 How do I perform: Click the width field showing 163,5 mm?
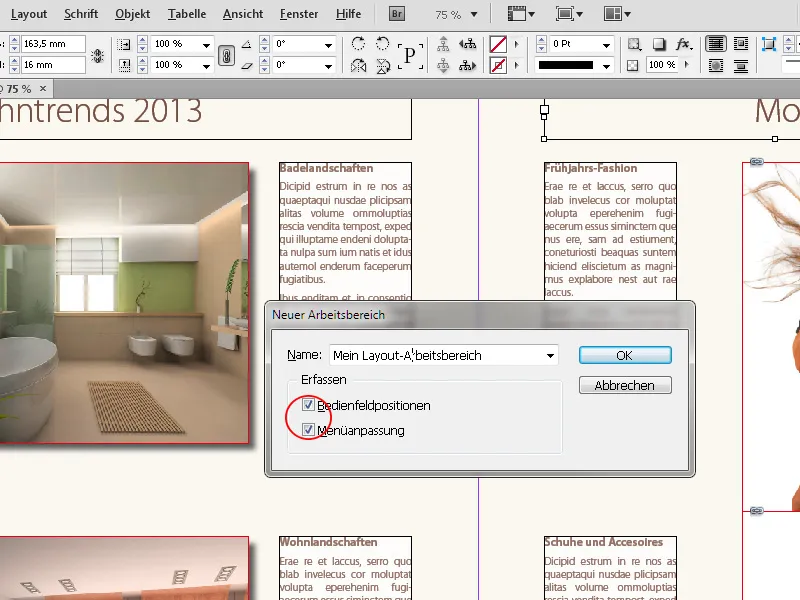pos(53,44)
